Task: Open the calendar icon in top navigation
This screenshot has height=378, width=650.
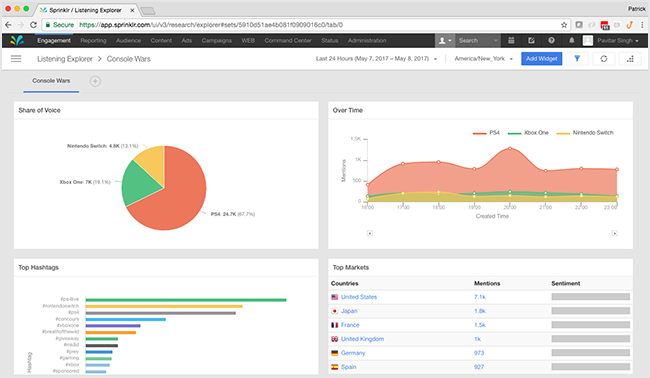Action: [511, 40]
